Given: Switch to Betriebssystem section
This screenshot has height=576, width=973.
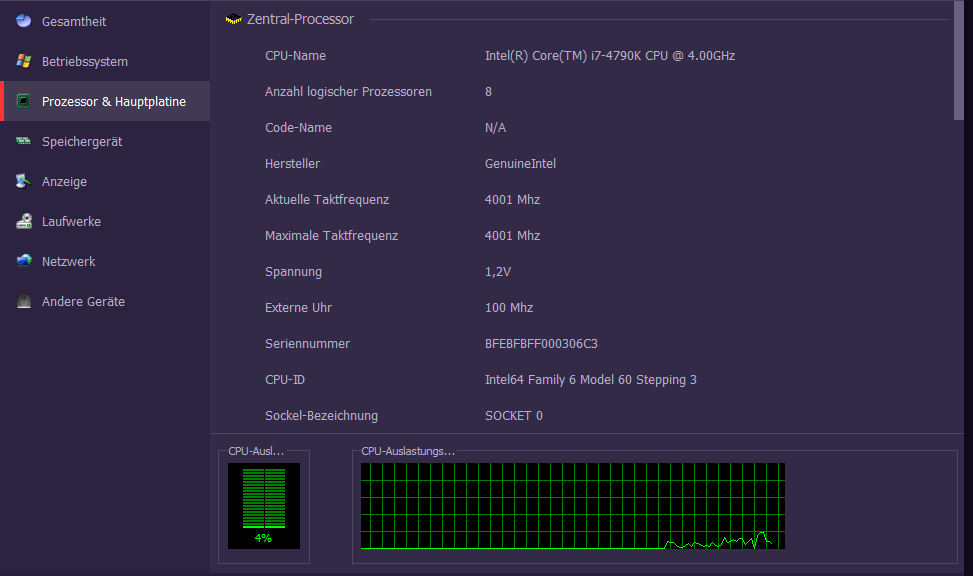Looking at the screenshot, I should (x=105, y=61).
